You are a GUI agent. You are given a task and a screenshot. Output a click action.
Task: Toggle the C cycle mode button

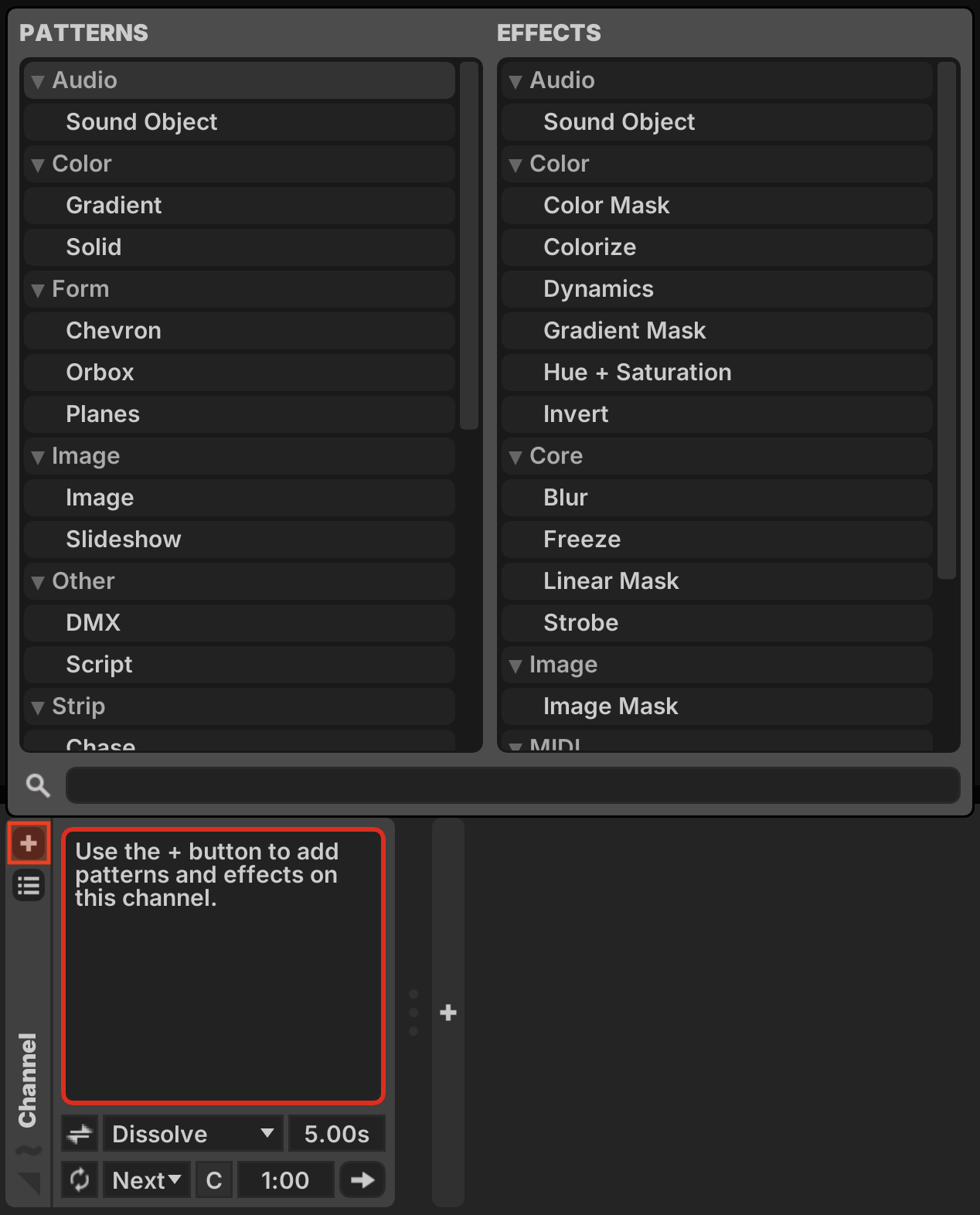click(214, 1180)
